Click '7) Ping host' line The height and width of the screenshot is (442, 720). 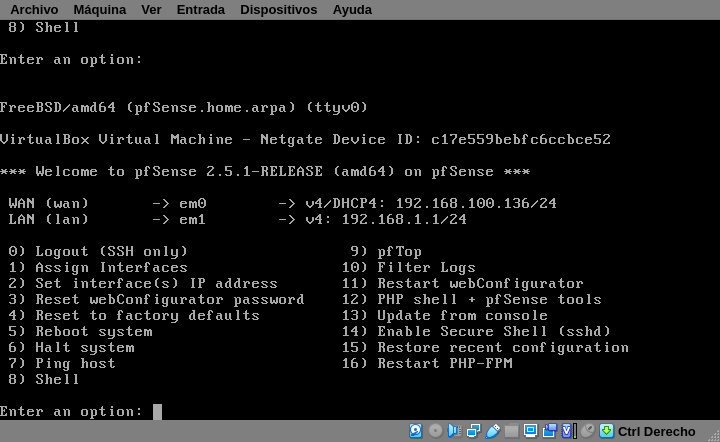(x=62, y=364)
